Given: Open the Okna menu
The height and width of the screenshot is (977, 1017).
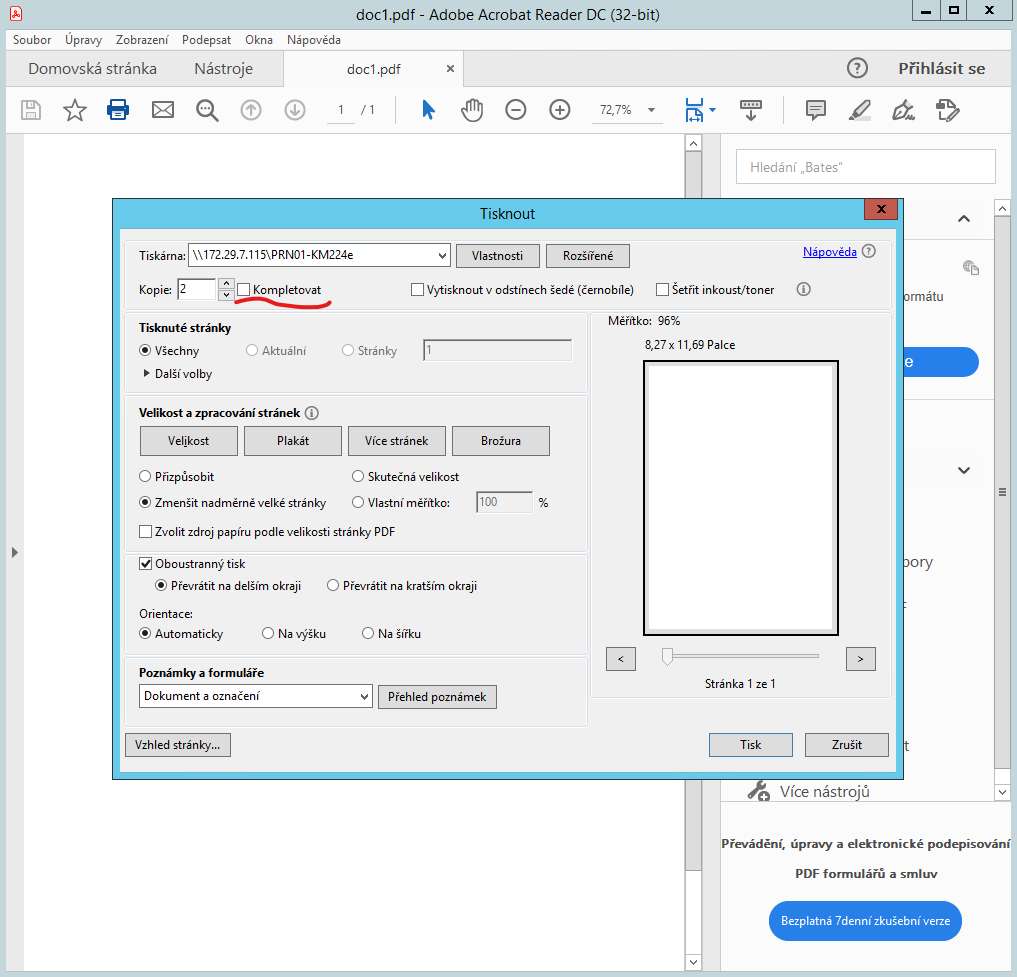Looking at the screenshot, I should point(259,40).
